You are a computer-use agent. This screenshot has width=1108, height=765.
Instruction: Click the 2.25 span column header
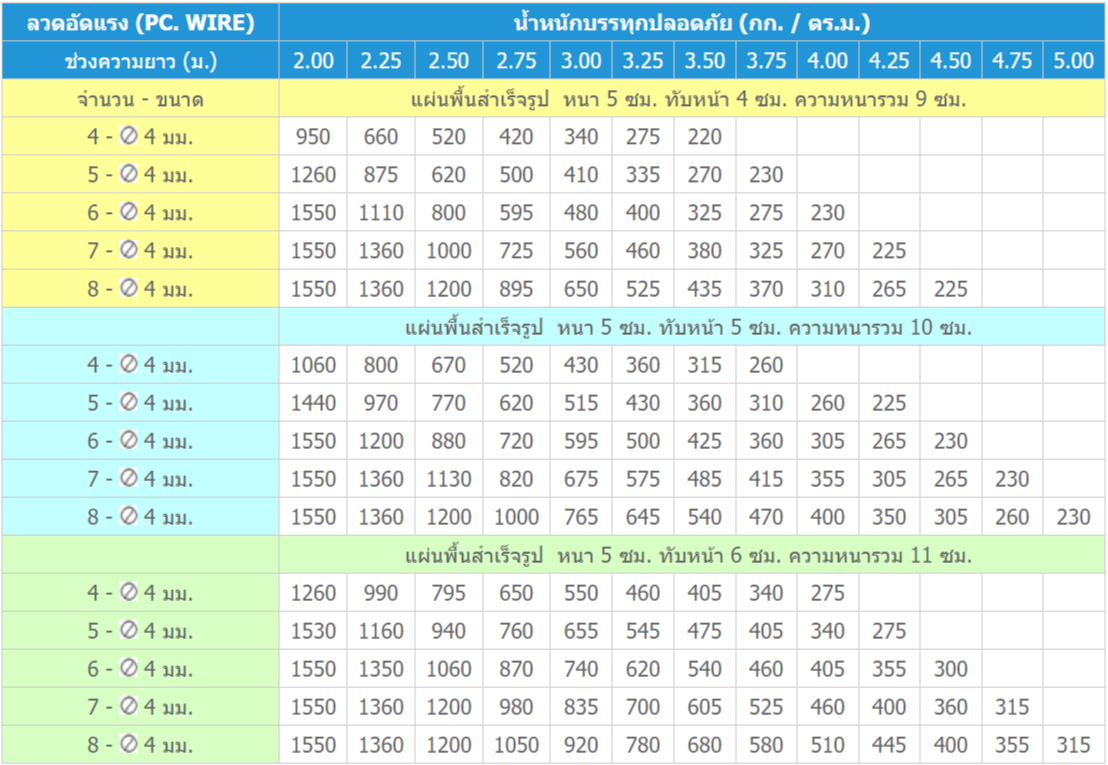tap(381, 60)
